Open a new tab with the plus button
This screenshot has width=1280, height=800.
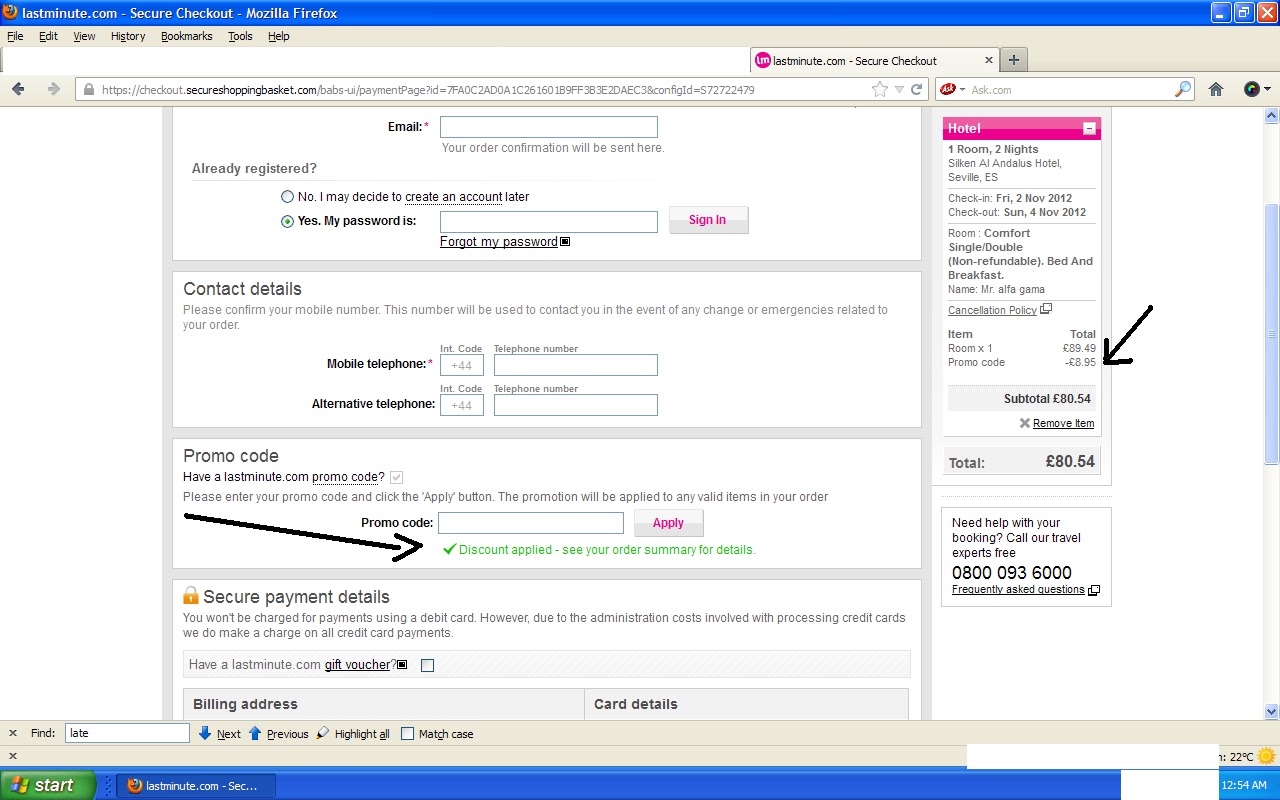1013,60
